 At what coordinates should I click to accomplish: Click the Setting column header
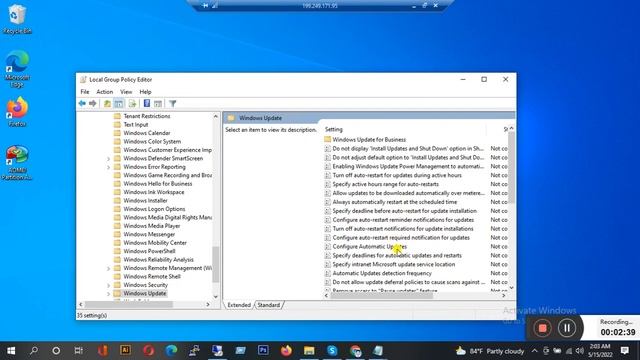tap(333, 129)
